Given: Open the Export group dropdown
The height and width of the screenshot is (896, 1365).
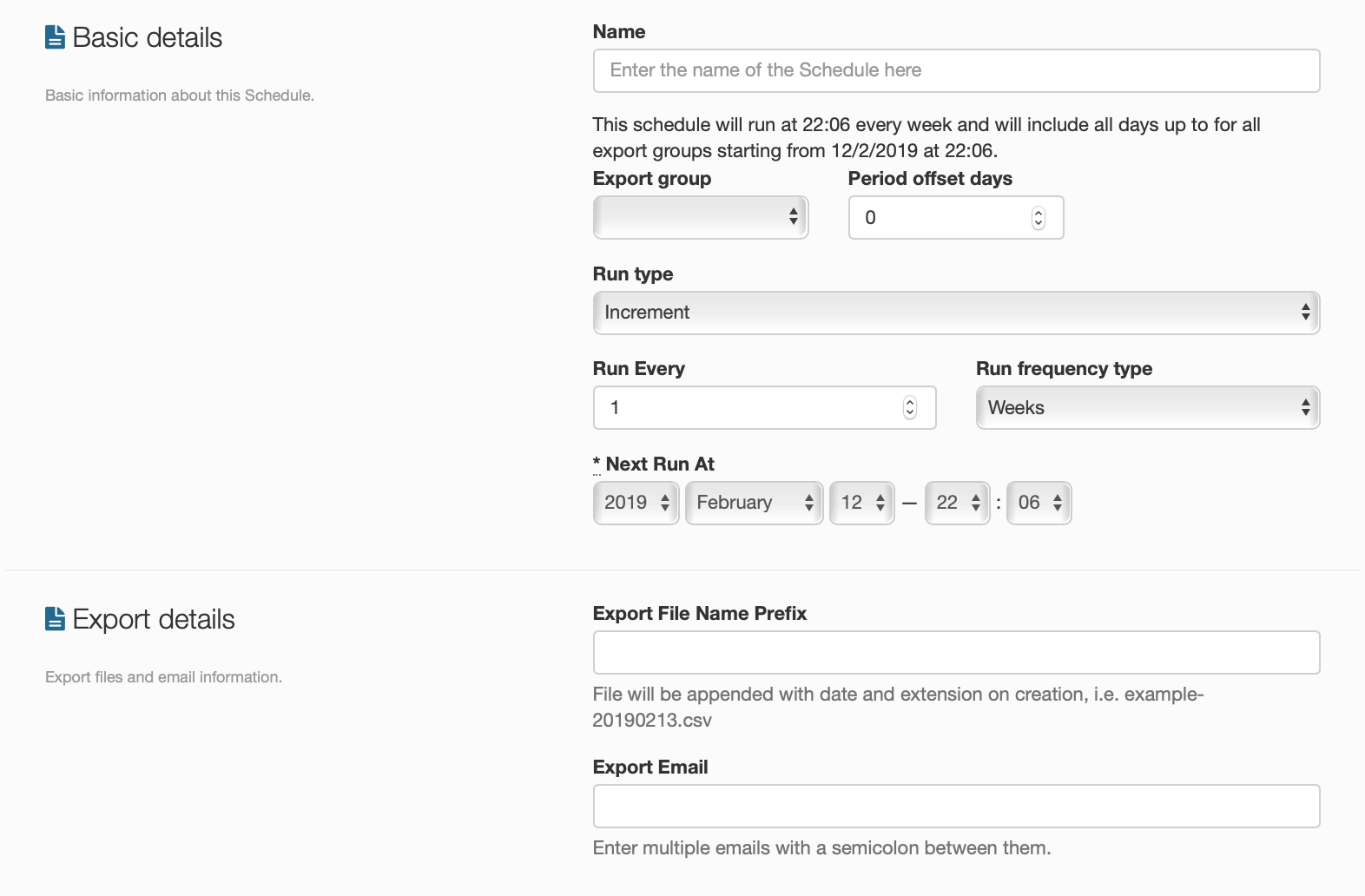Looking at the screenshot, I should (x=700, y=217).
